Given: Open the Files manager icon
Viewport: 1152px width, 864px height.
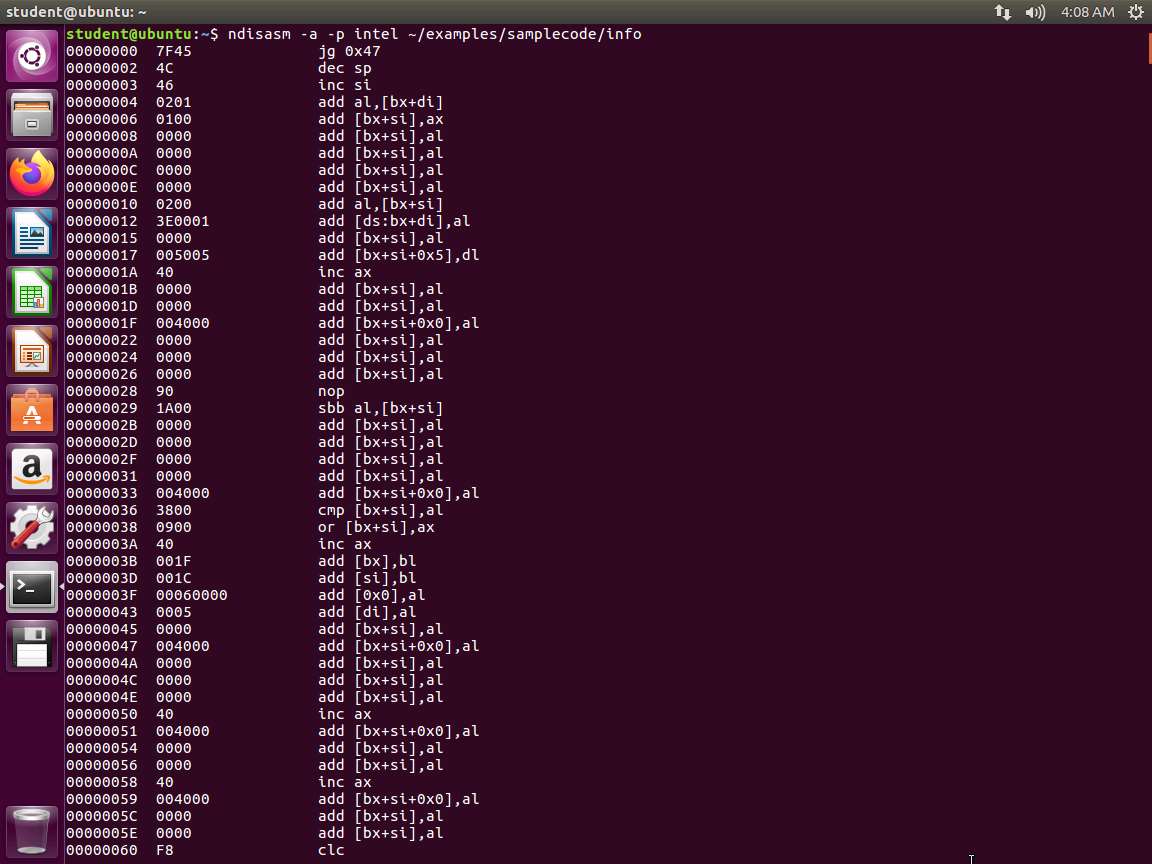Looking at the screenshot, I should click(32, 115).
